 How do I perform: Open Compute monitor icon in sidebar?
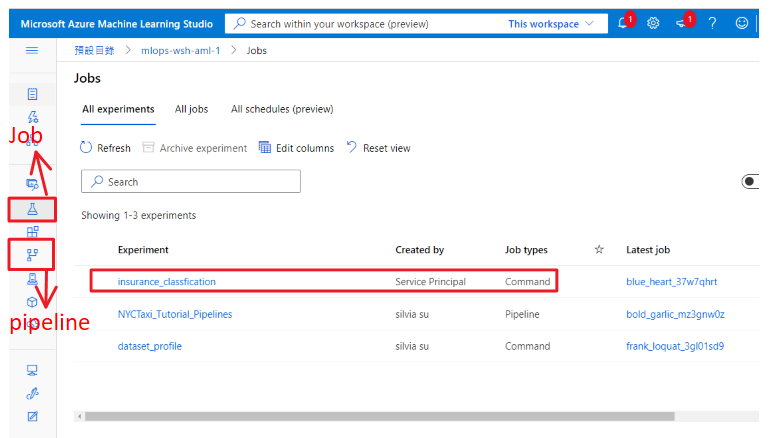pos(32,370)
